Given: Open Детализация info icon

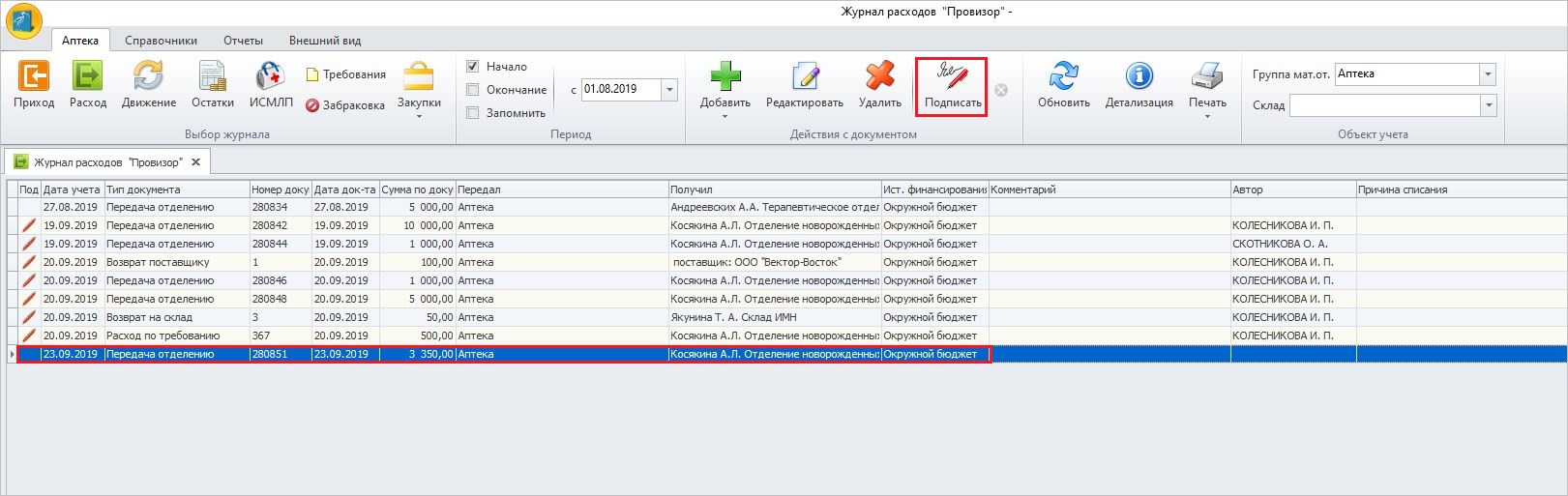Looking at the screenshot, I should [x=1139, y=77].
